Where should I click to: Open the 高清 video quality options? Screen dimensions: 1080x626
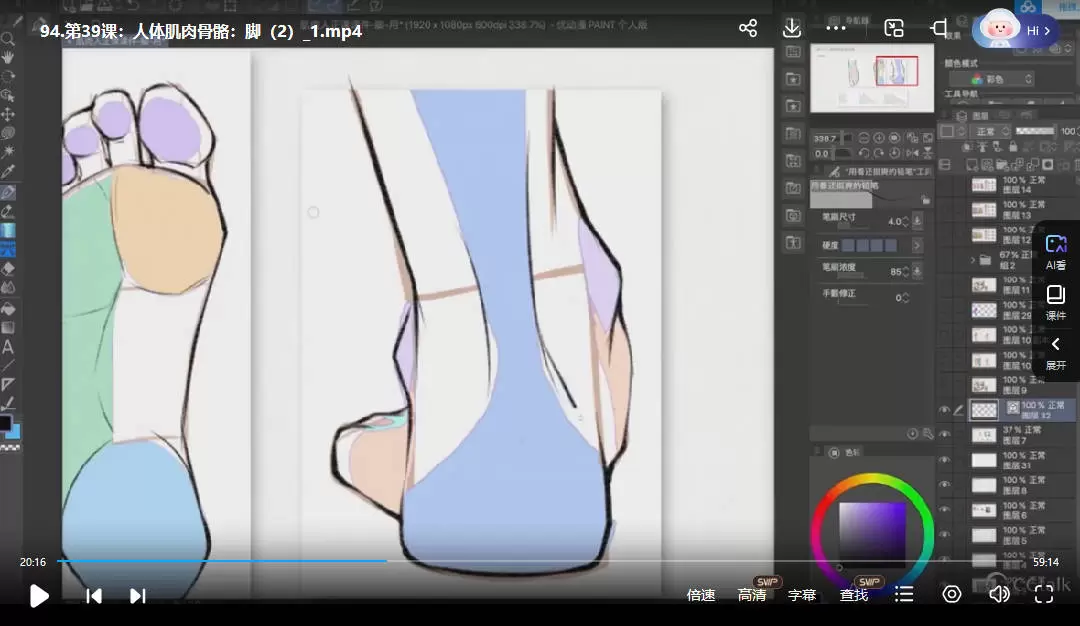(752, 595)
